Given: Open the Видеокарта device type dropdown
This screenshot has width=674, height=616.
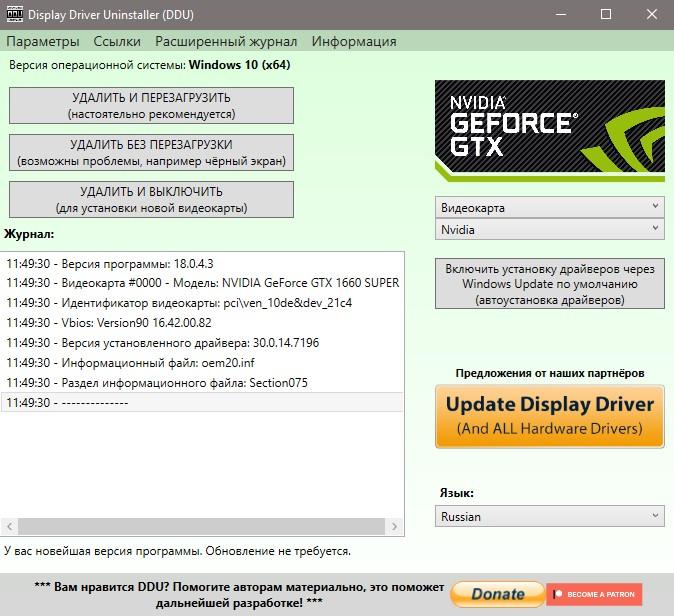Looking at the screenshot, I should coord(550,208).
